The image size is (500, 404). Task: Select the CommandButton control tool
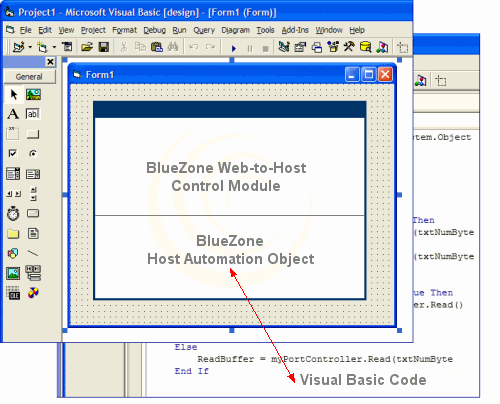pos(33,134)
